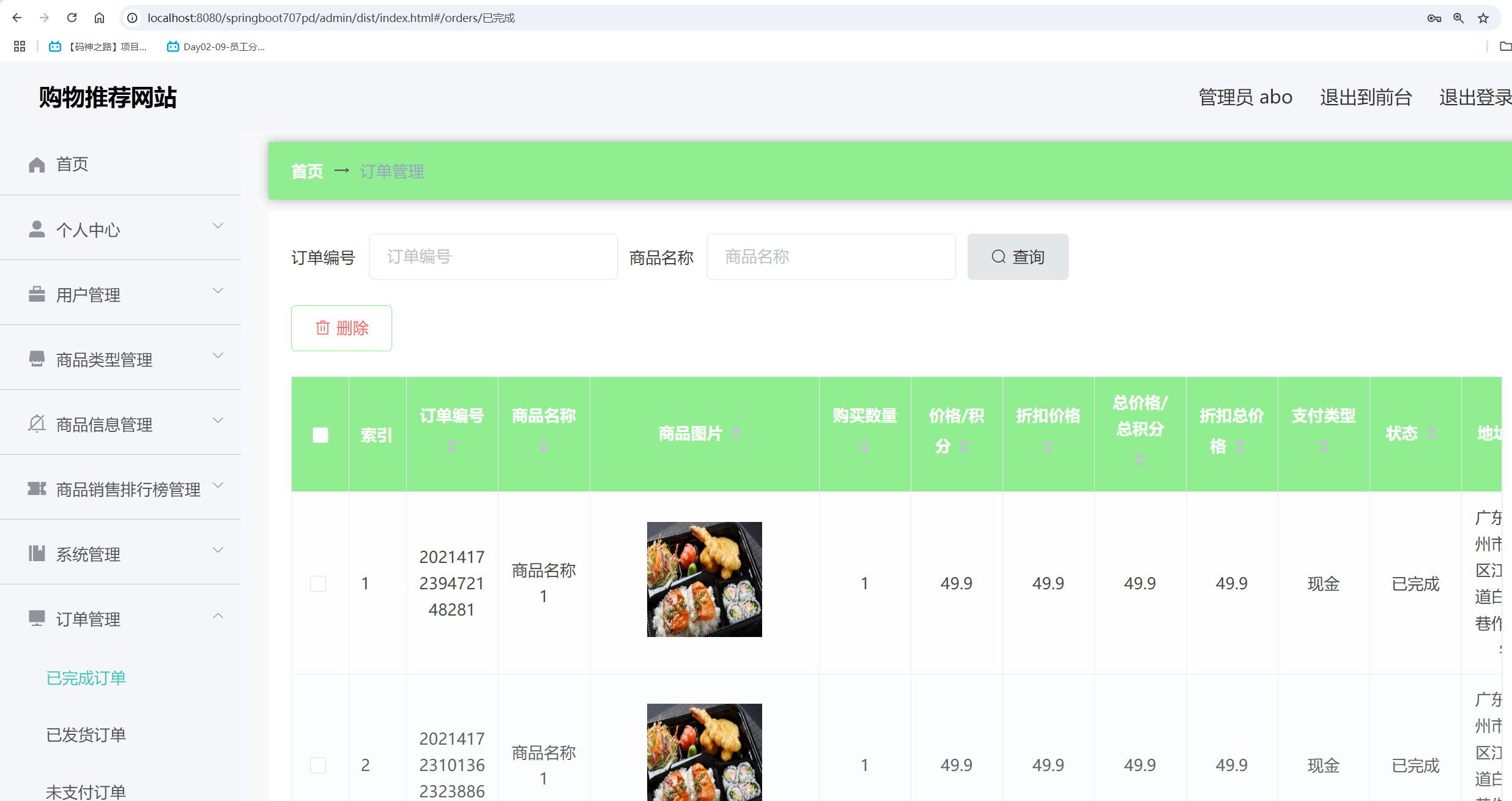Click the person icon next to 个人中心
The image size is (1512, 801).
click(36, 229)
